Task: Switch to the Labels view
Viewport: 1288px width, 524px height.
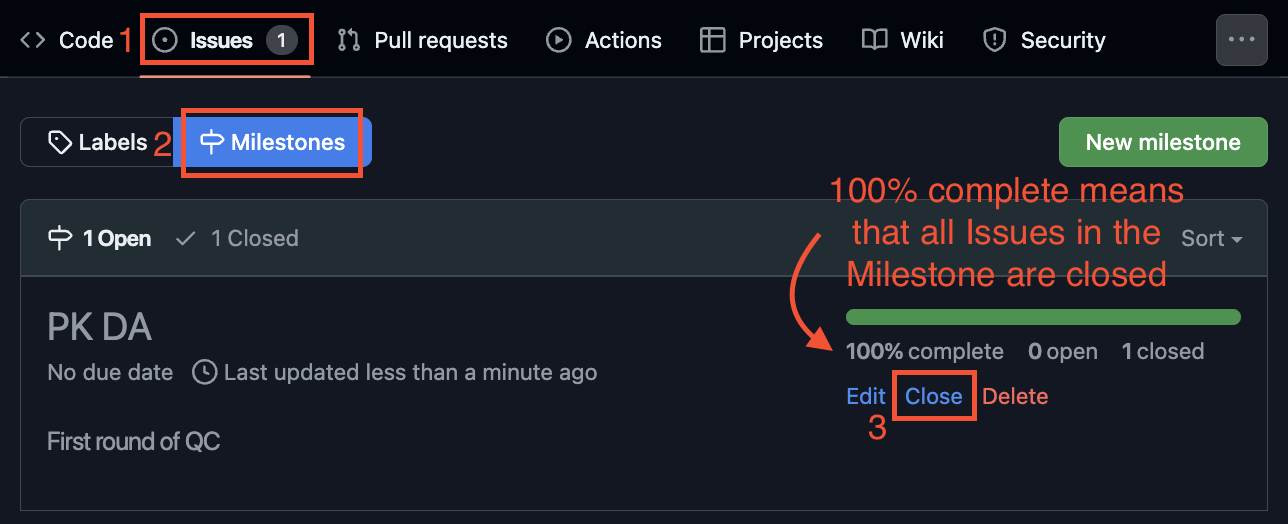Action: 97,142
